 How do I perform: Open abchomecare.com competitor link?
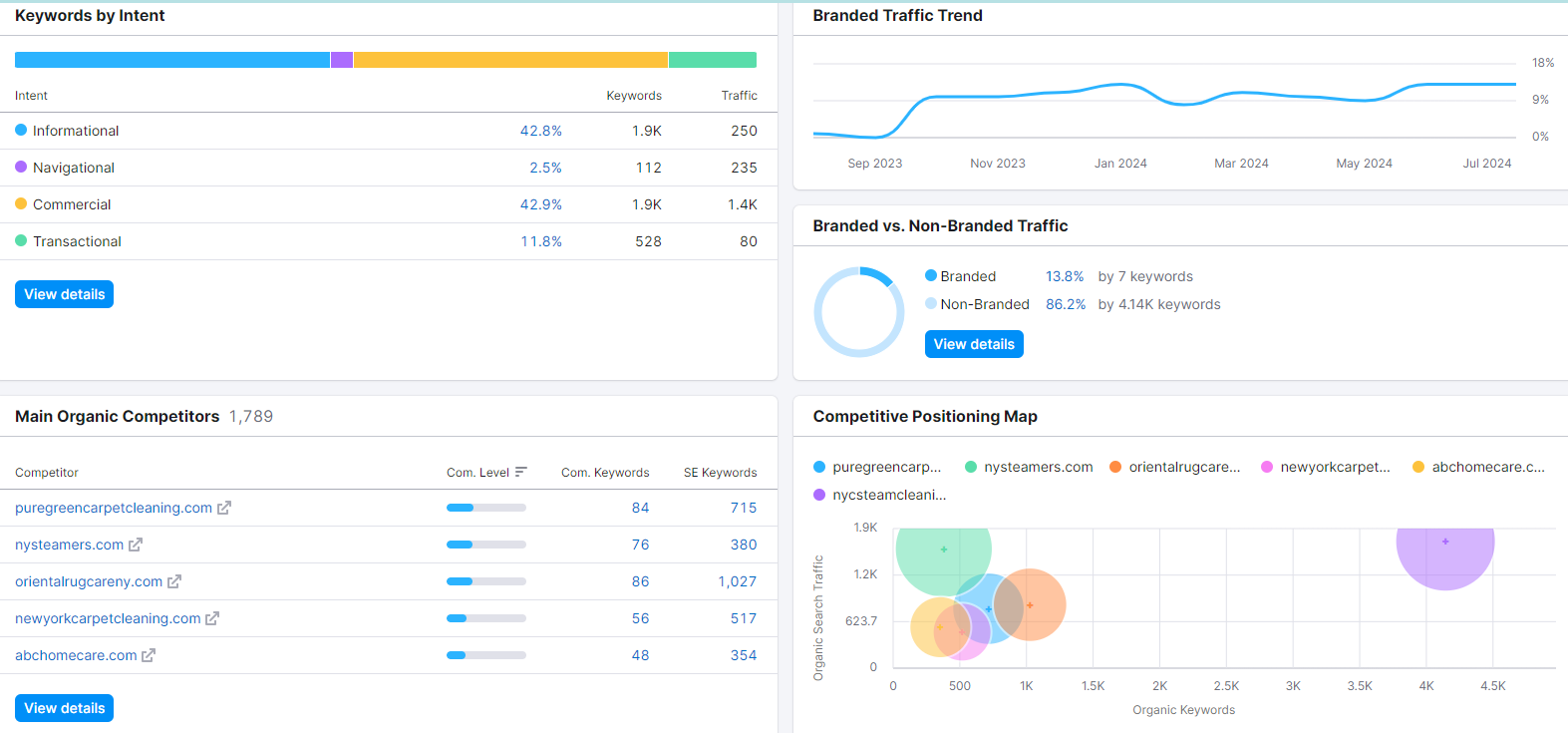click(76, 655)
